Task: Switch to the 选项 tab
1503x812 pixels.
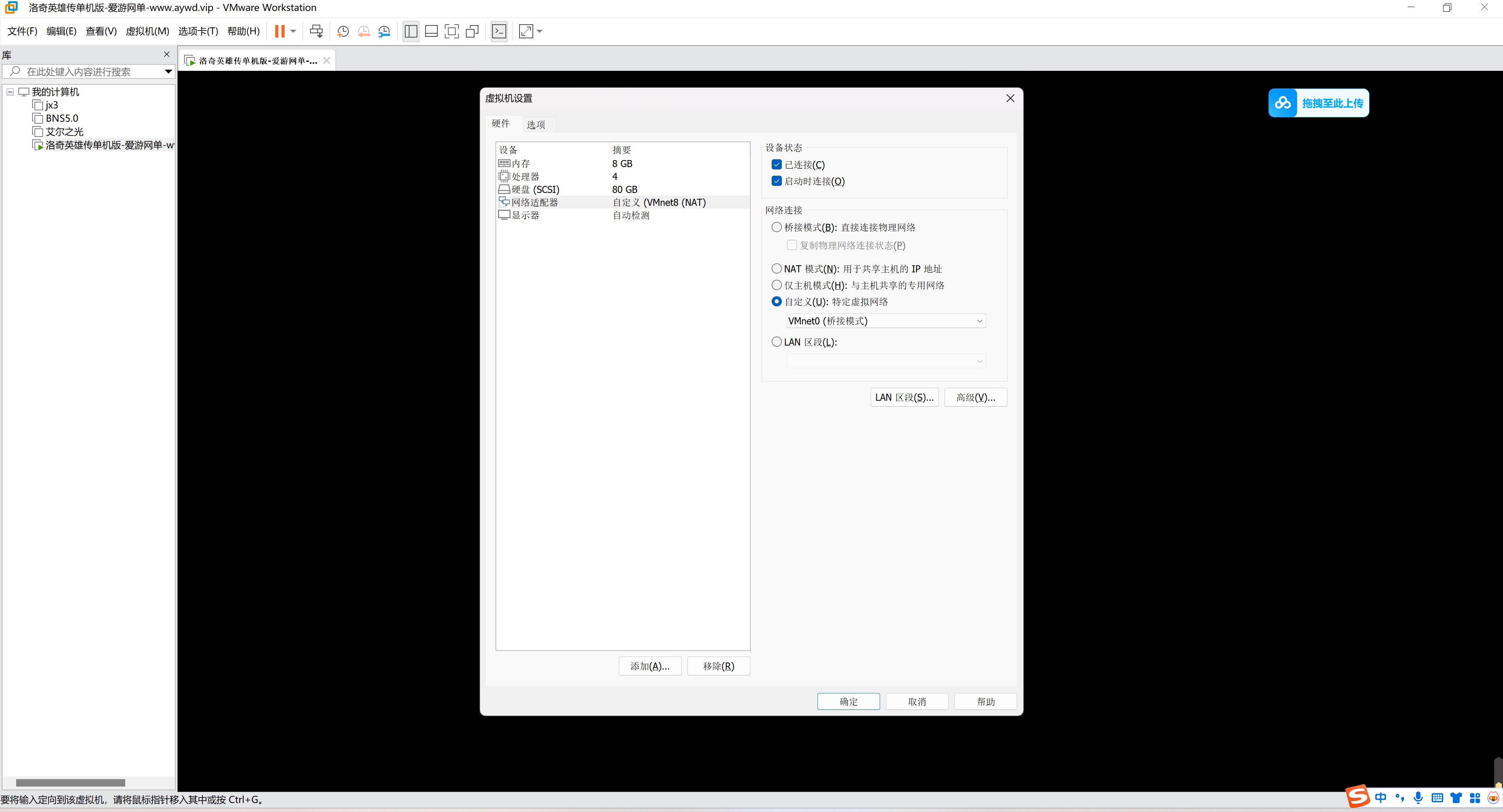Action: click(x=536, y=124)
